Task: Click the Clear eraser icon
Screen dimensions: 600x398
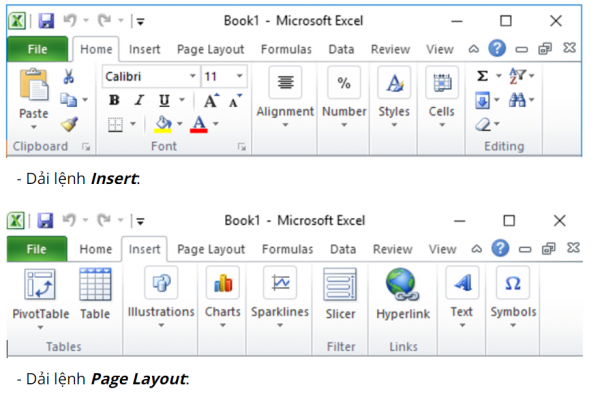Action: (483, 124)
